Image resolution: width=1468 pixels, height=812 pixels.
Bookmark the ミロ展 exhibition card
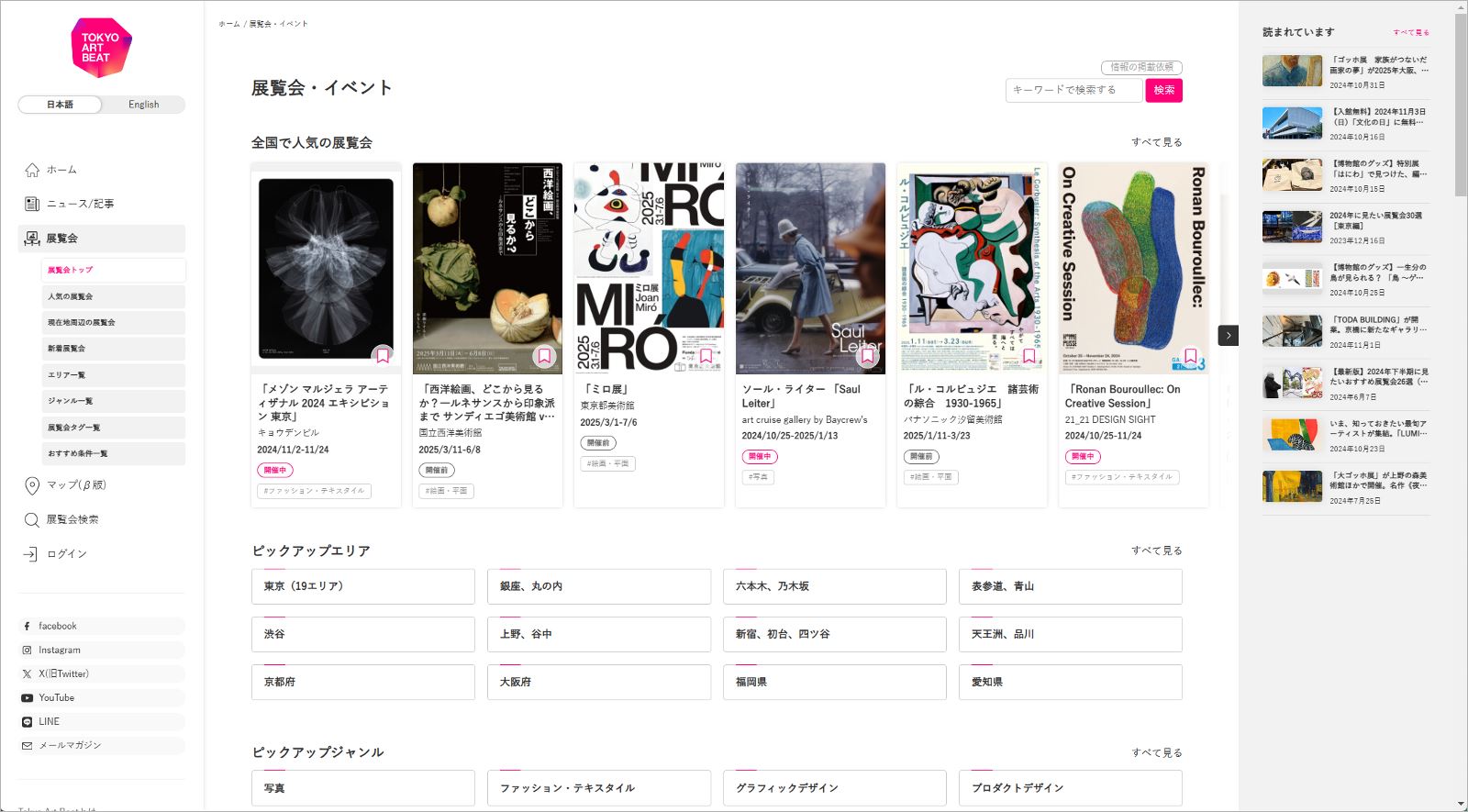coord(706,355)
